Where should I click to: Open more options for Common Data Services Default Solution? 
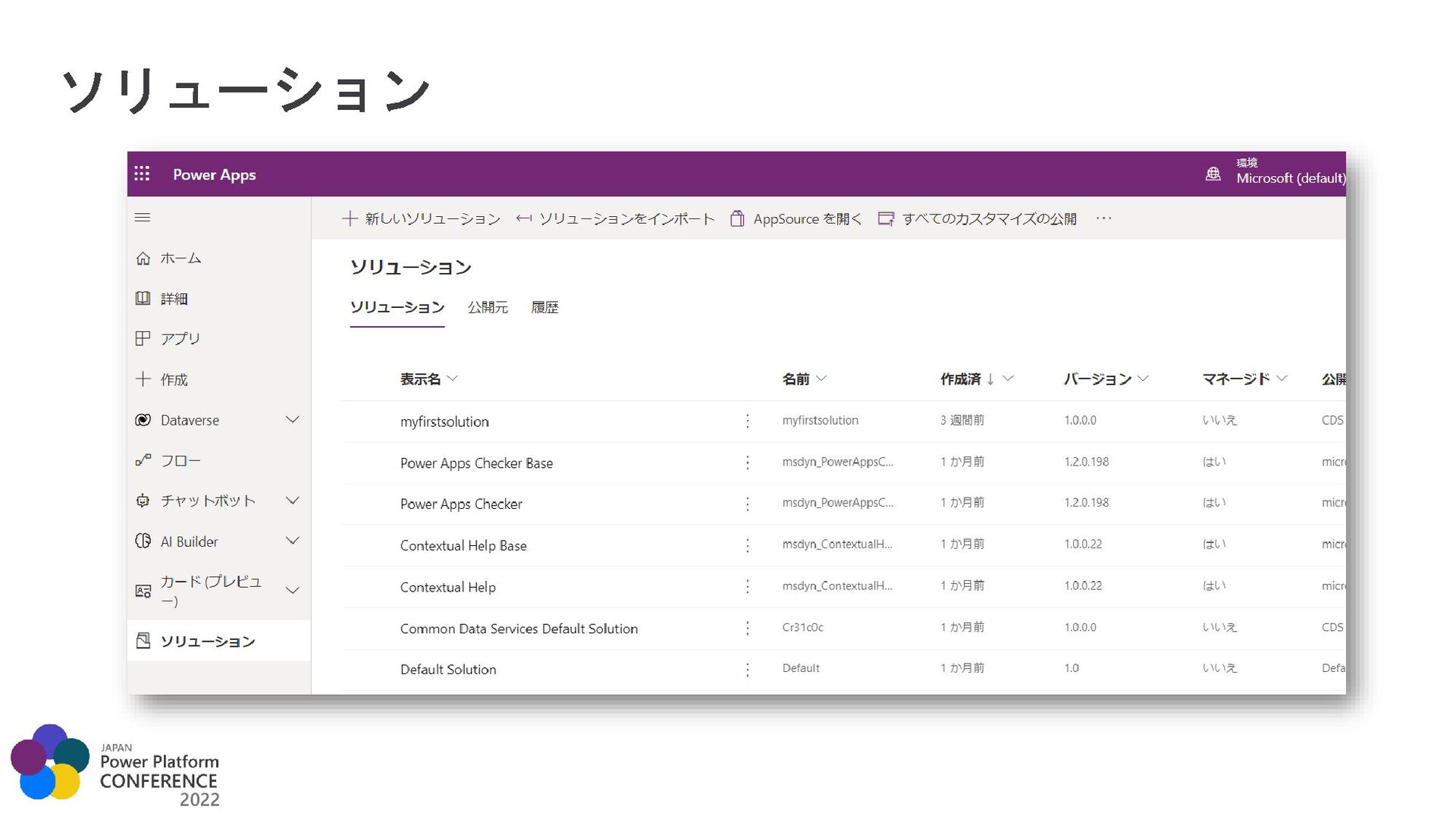tap(747, 628)
